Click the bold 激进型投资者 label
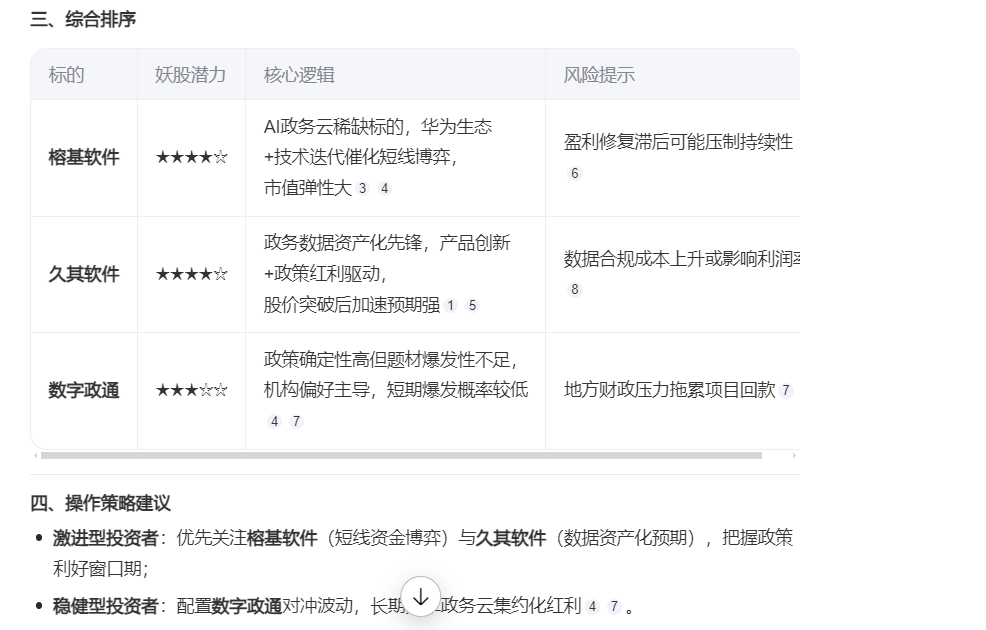 click(x=106, y=538)
